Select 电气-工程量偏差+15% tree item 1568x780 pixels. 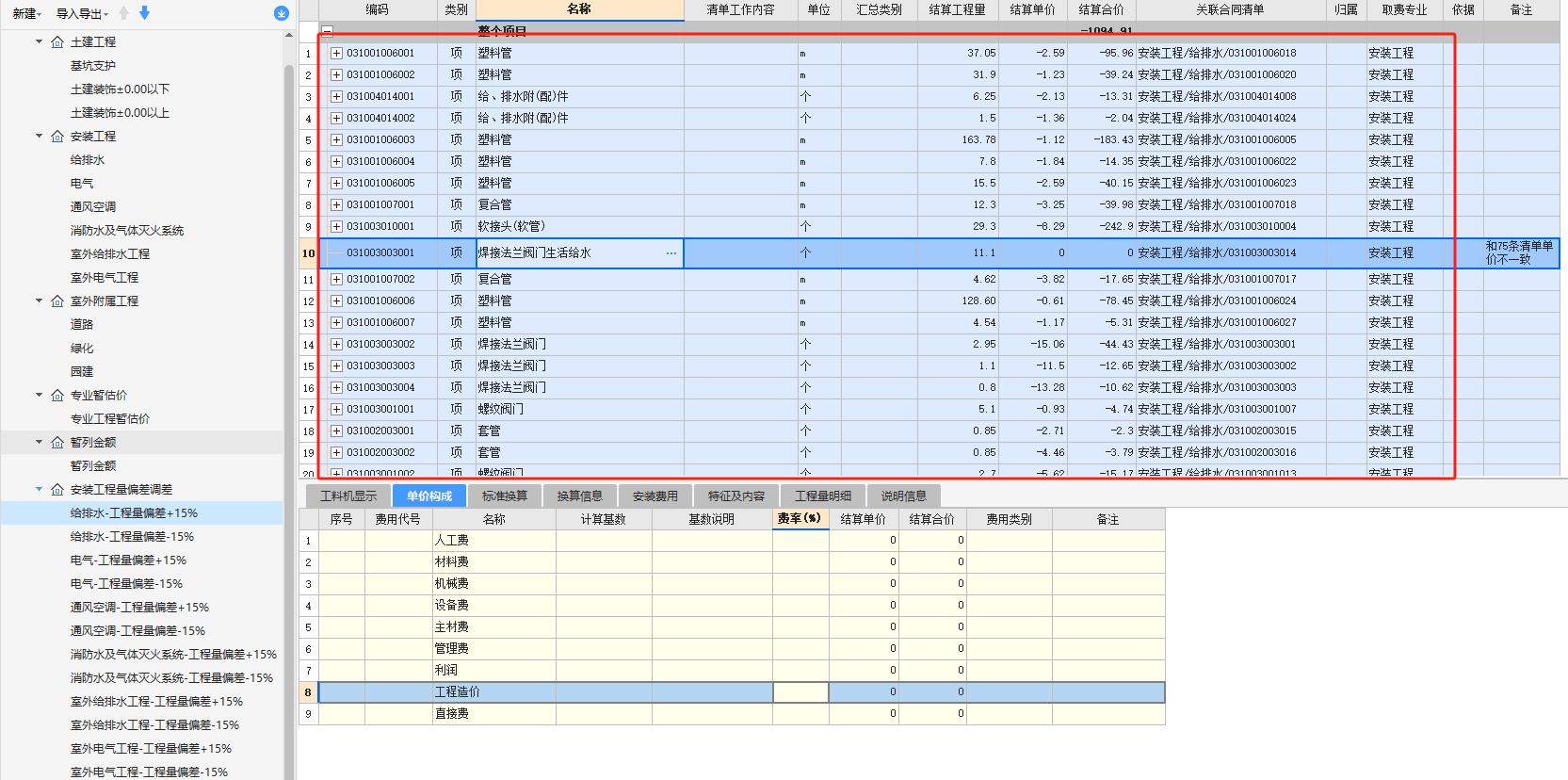(128, 560)
